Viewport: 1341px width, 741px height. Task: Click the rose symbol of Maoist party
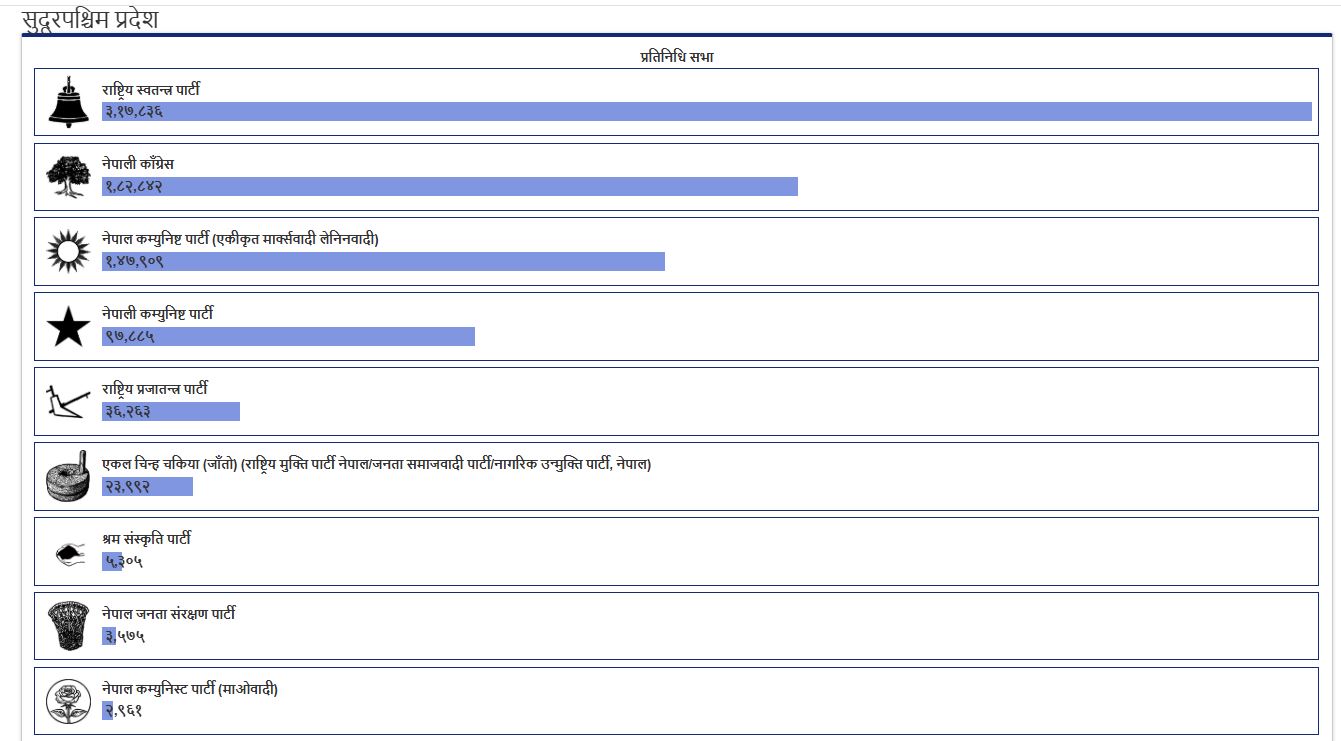[x=68, y=701]
